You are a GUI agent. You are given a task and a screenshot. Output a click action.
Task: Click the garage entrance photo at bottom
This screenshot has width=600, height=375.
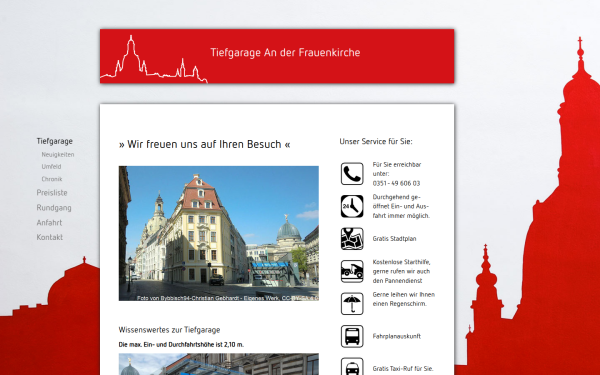click(218, 364)
